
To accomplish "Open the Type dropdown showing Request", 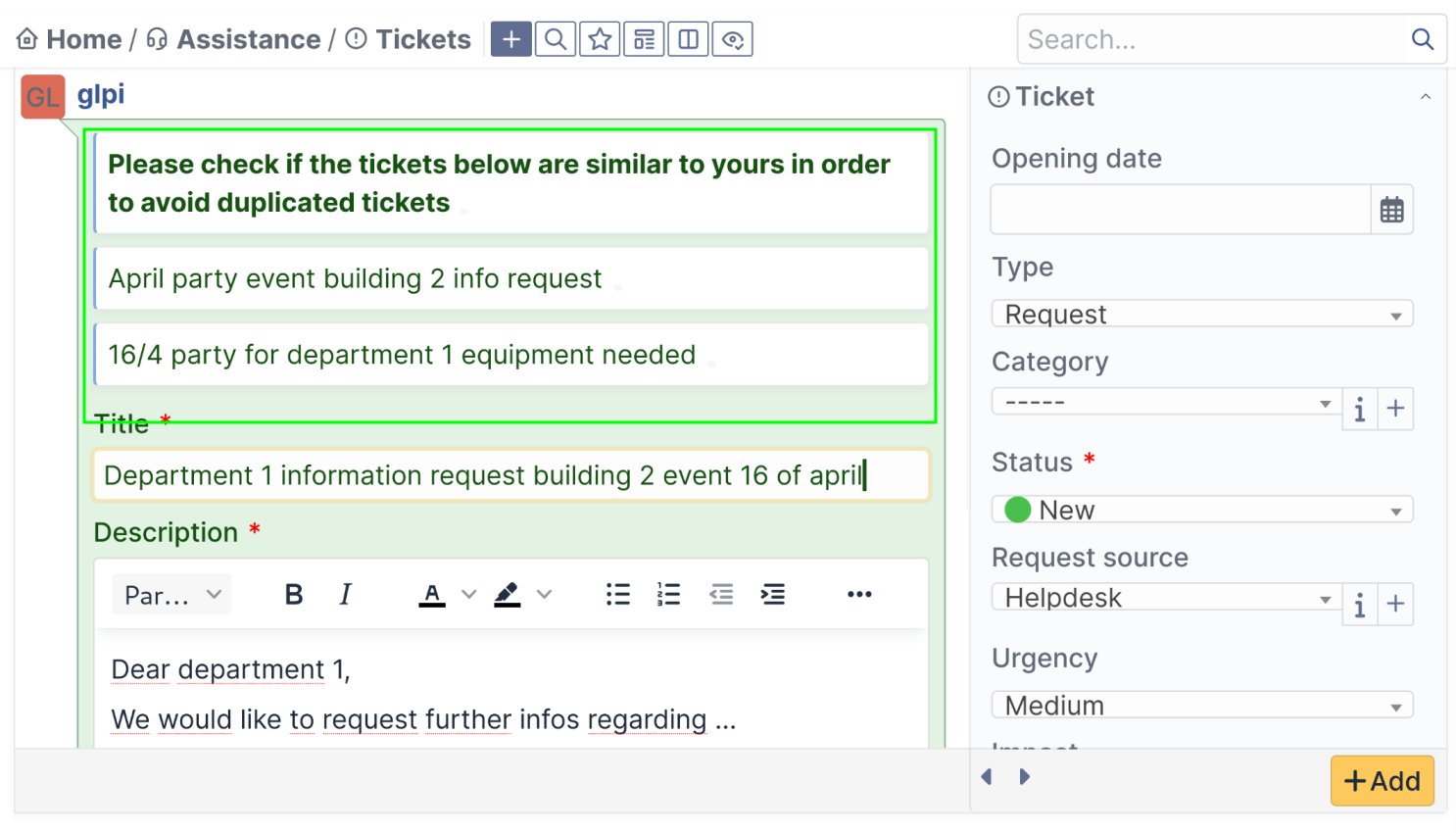I will (x=1201, y=314).
